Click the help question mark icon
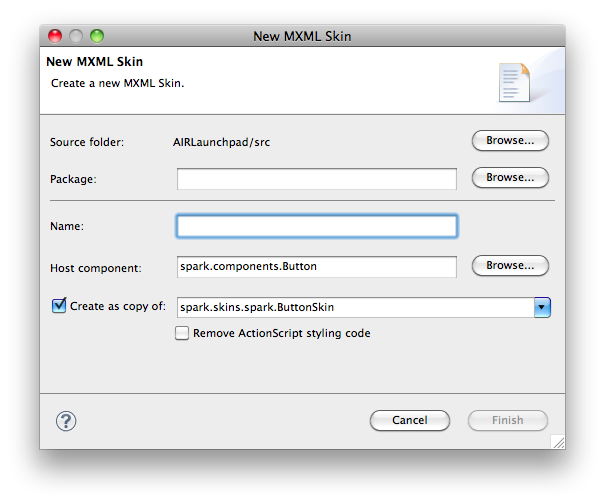Viewport: 605px width, 504px height. pyautogui.click(x=66, y=421)
